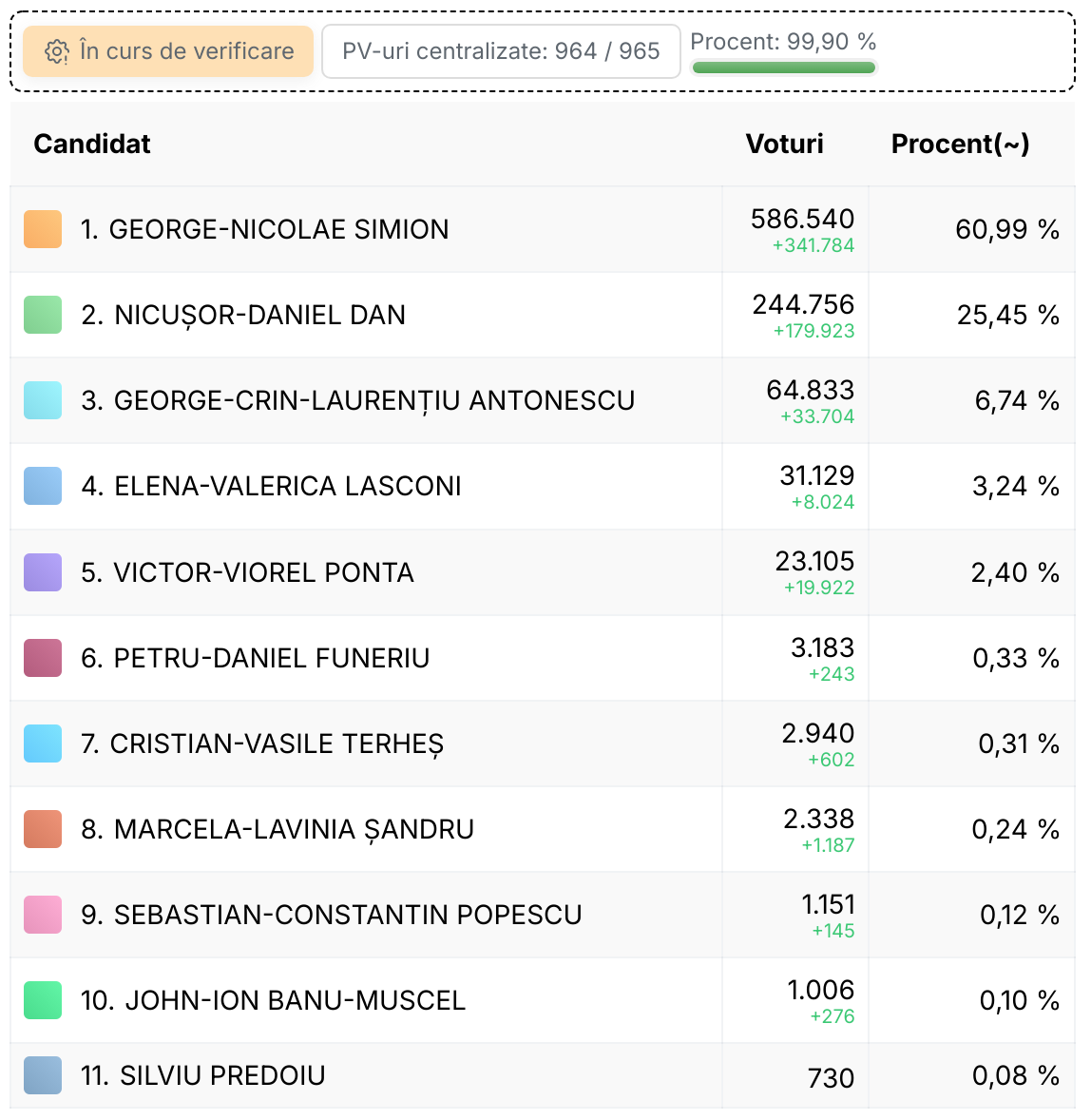Click the green progress bar under Procent
This screenshot has height=1120, width=1091.
click(783, 68)
